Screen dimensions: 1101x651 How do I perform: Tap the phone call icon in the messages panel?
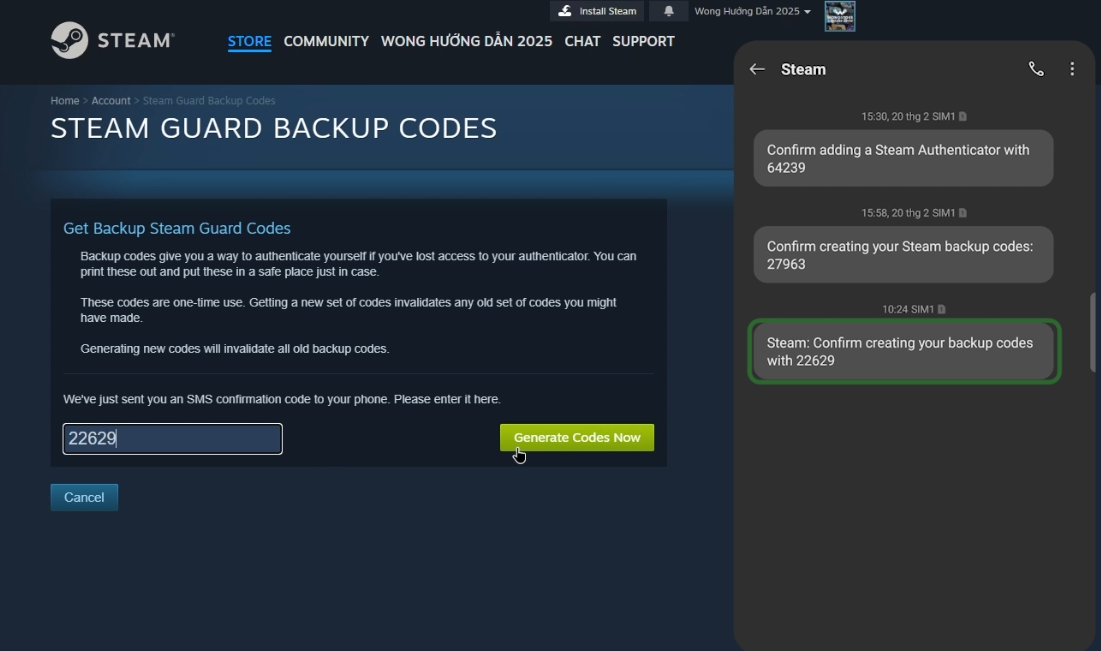point(1036,69)
